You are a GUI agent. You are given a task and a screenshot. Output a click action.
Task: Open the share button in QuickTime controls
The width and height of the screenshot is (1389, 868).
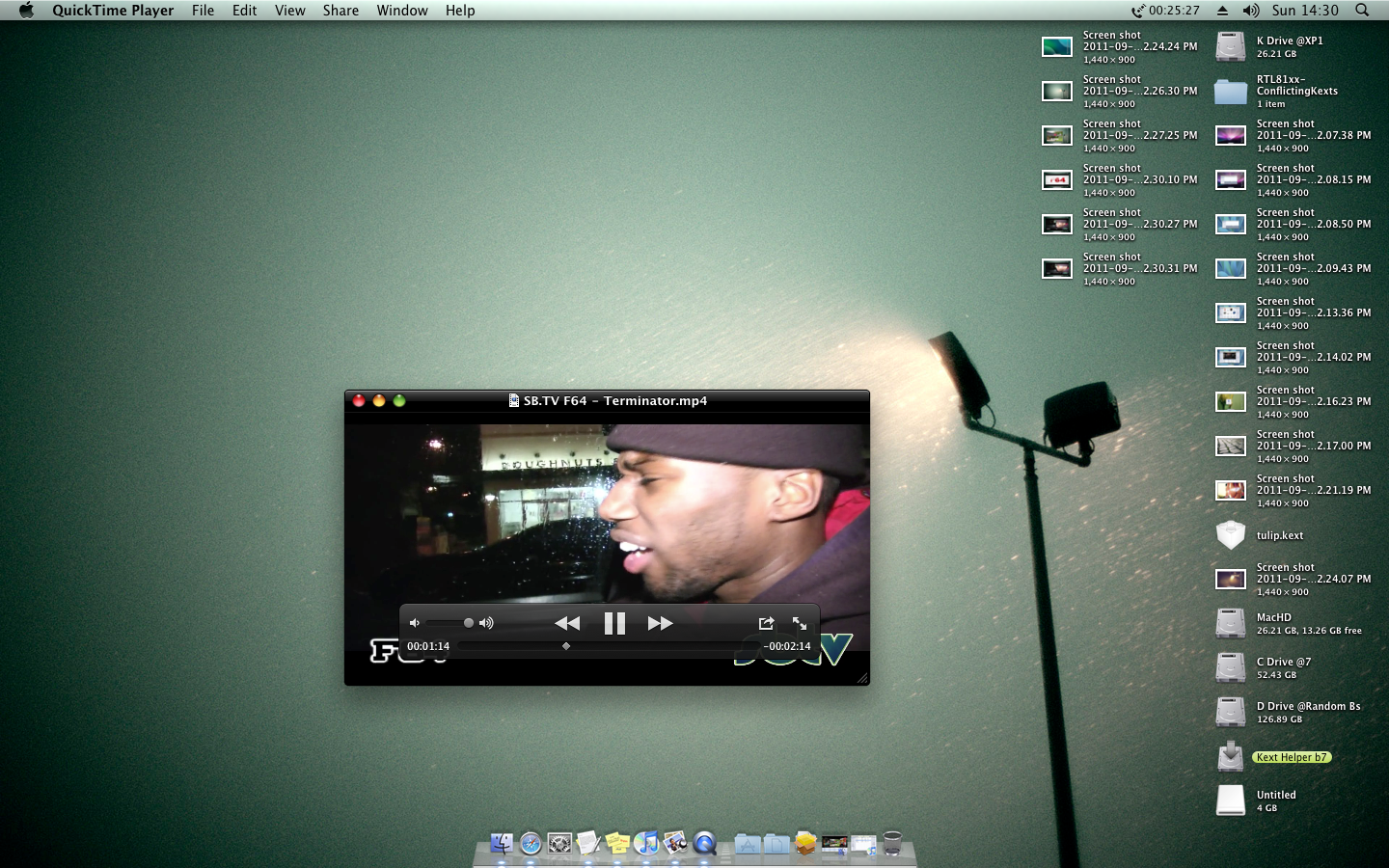tap(766, 623)
